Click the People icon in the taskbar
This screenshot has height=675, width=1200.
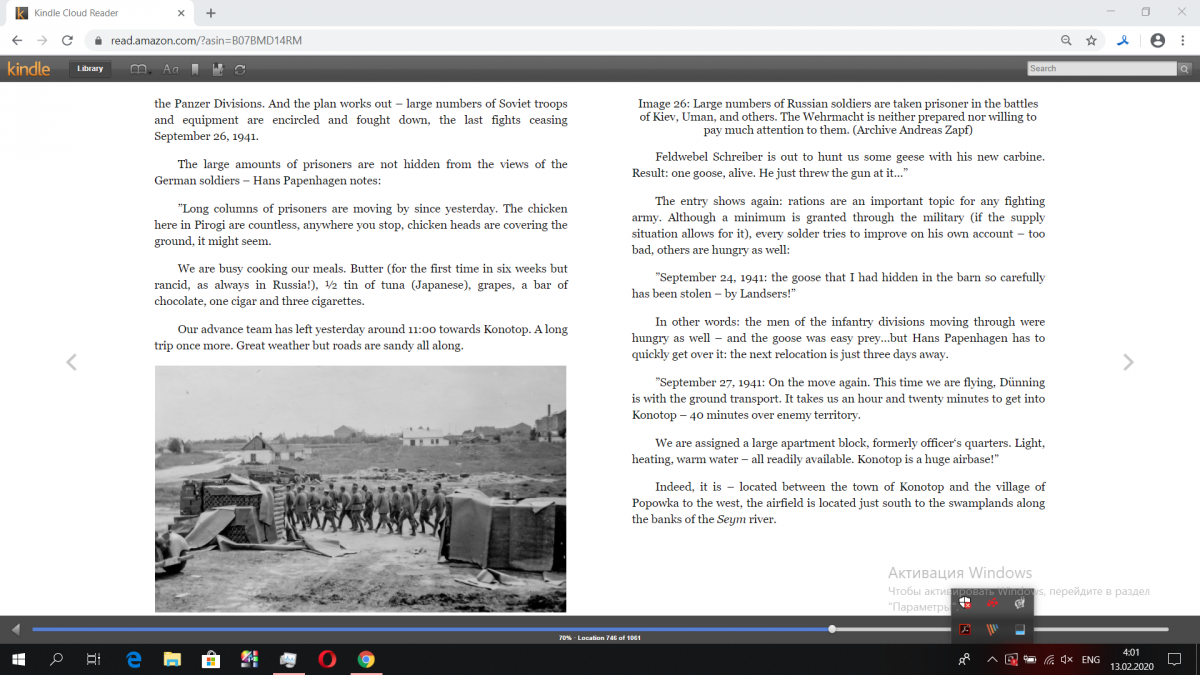pos(964,660)
